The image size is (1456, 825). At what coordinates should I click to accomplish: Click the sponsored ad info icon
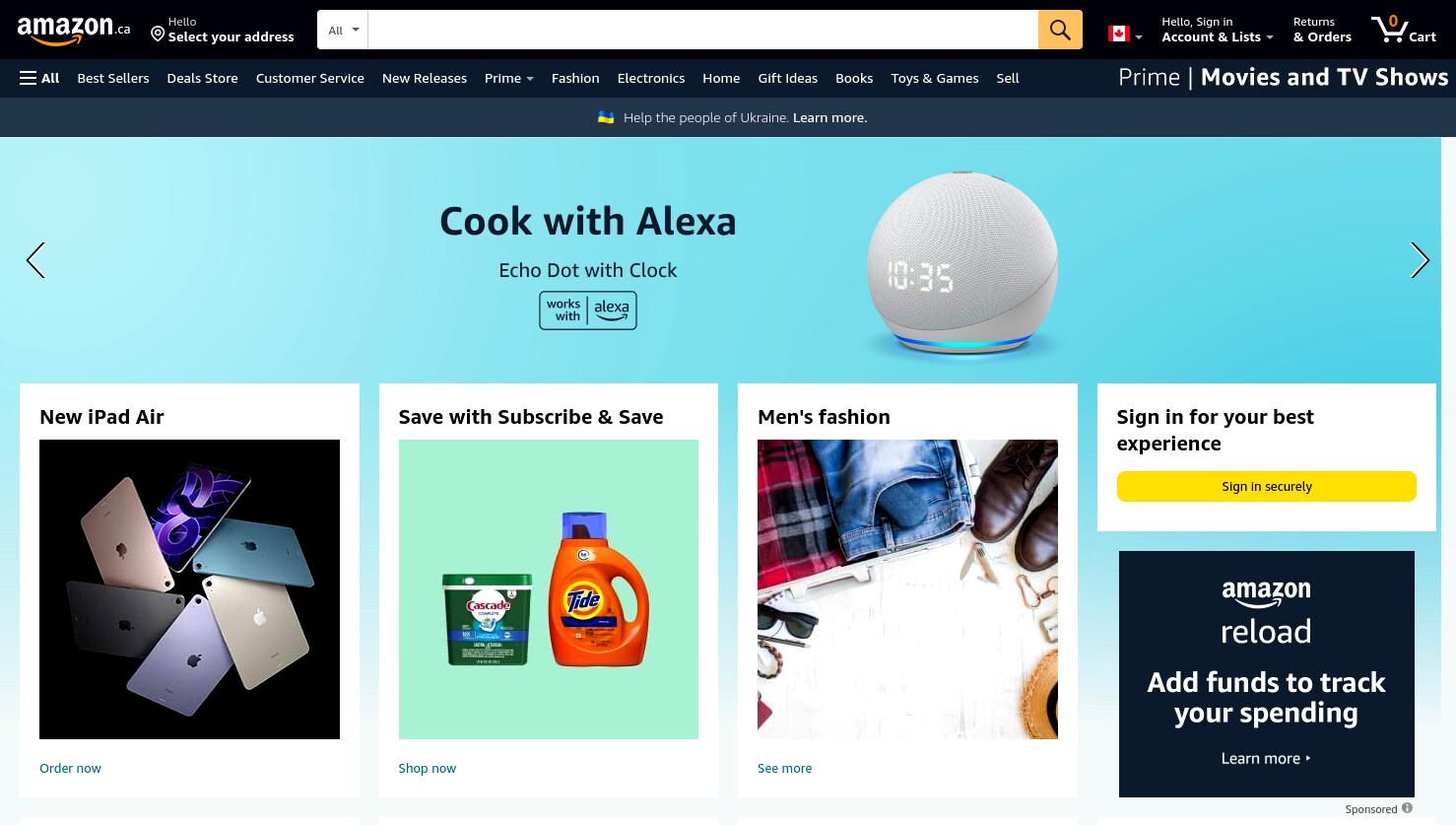1407,808
